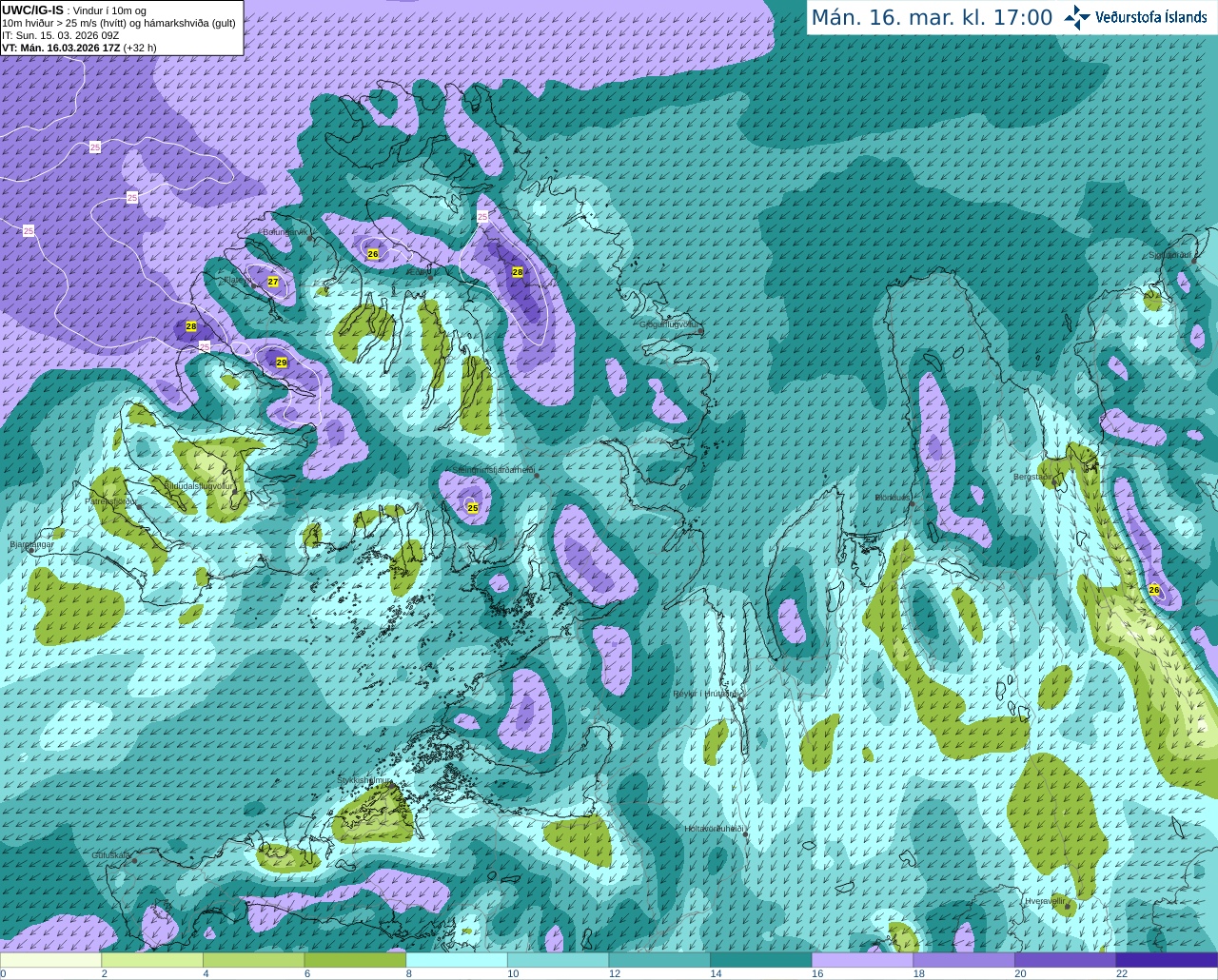Screen dimensions: 1218x980
Task: Click the 'UWC/IG-IS' model title
Action: [32, 10]
